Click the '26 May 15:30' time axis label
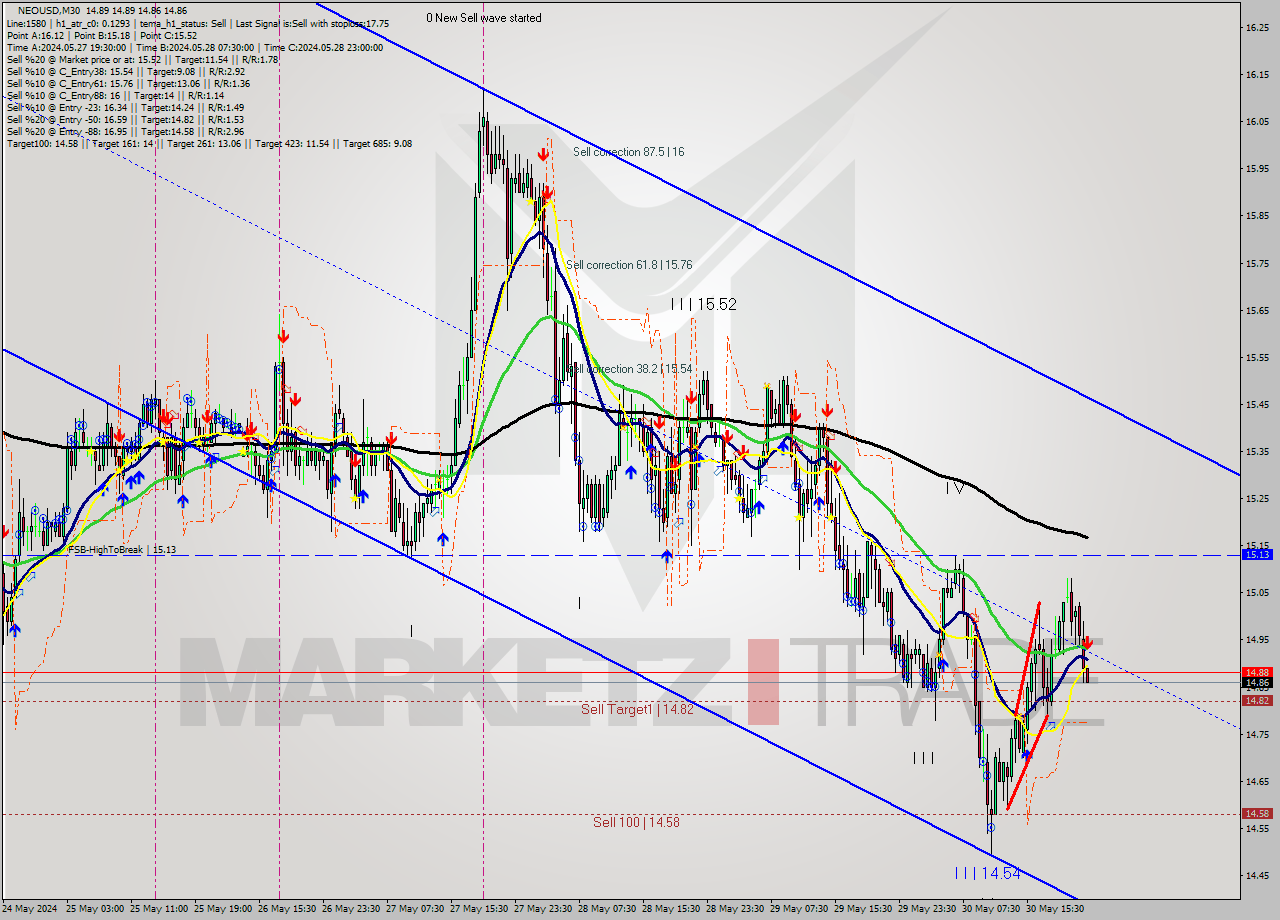Viewport: 1280px width, 920px height. 287,909
